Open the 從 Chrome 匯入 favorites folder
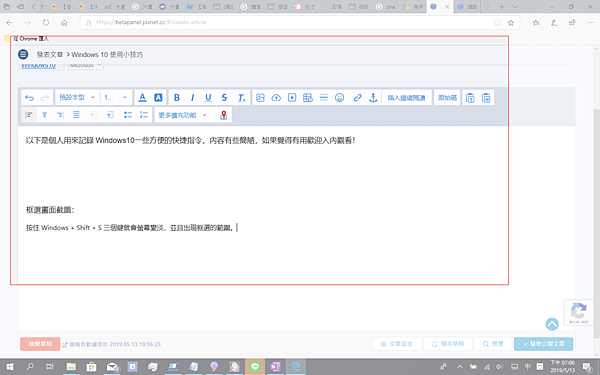This screenshot has width=600, height=375. pos(26,39)
